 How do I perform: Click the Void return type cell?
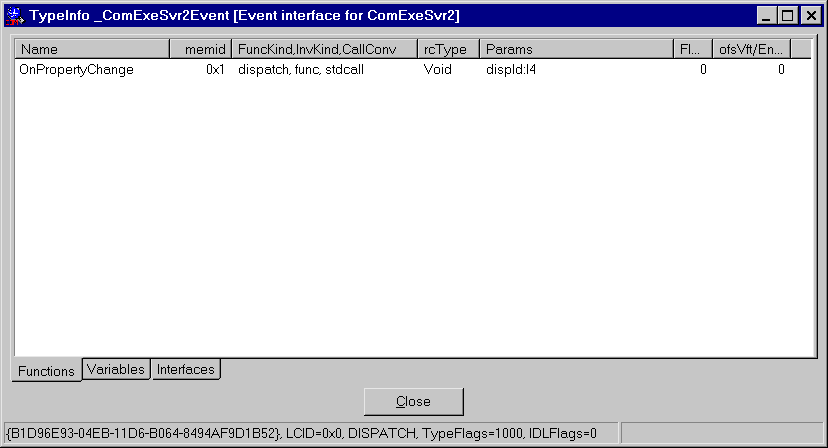point(437,69)
